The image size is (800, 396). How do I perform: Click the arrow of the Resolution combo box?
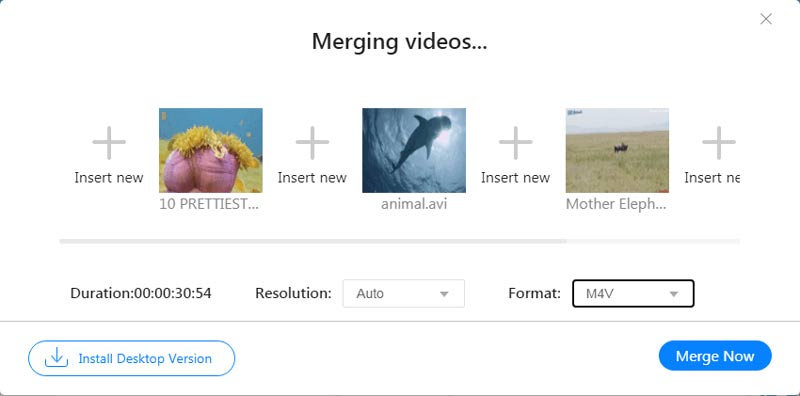444,294
